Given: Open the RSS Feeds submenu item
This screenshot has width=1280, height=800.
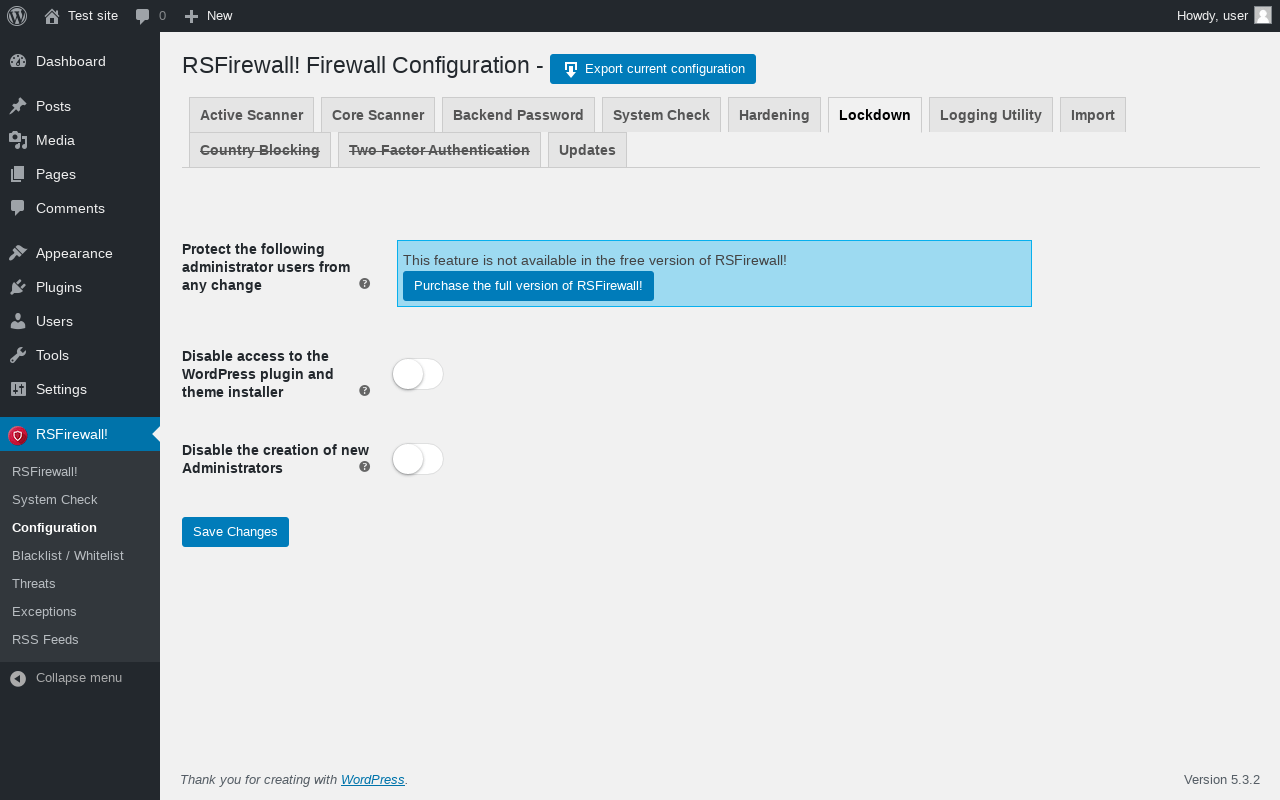Looking at the screenshot, I should point(45,639).
